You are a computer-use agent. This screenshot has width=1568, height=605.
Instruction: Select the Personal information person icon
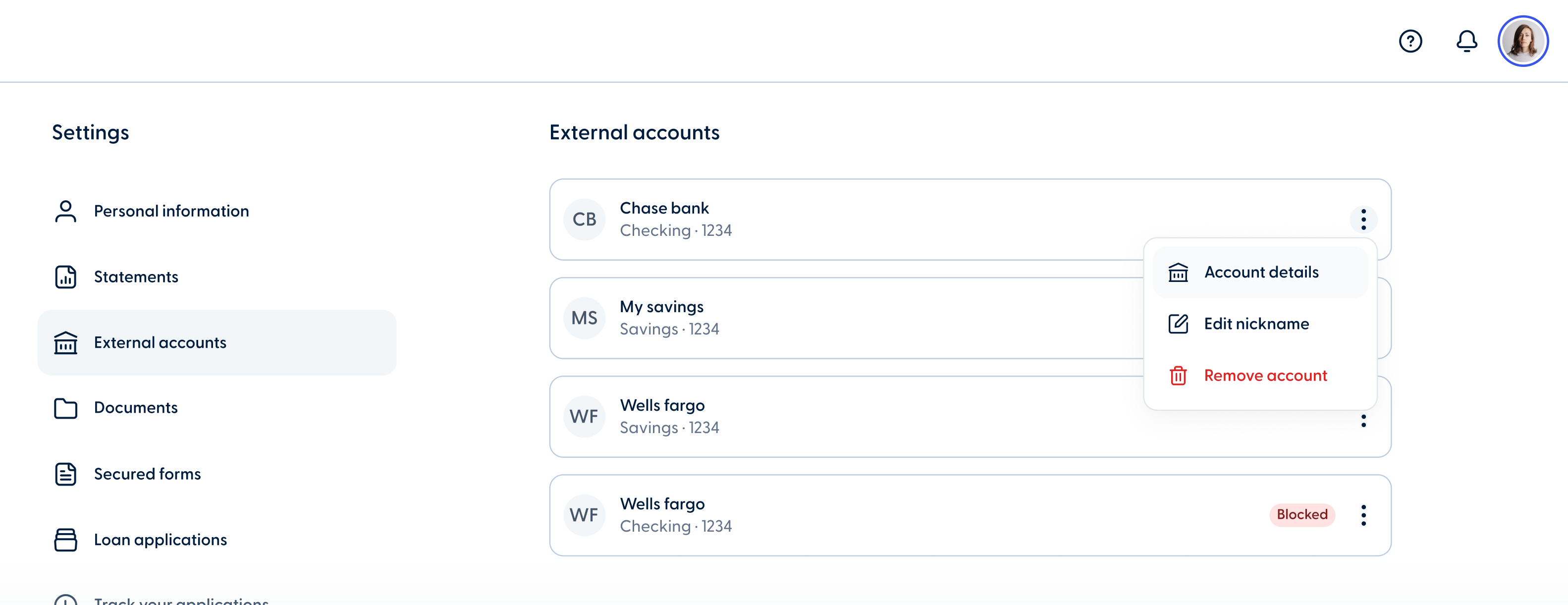pos(65,211)
